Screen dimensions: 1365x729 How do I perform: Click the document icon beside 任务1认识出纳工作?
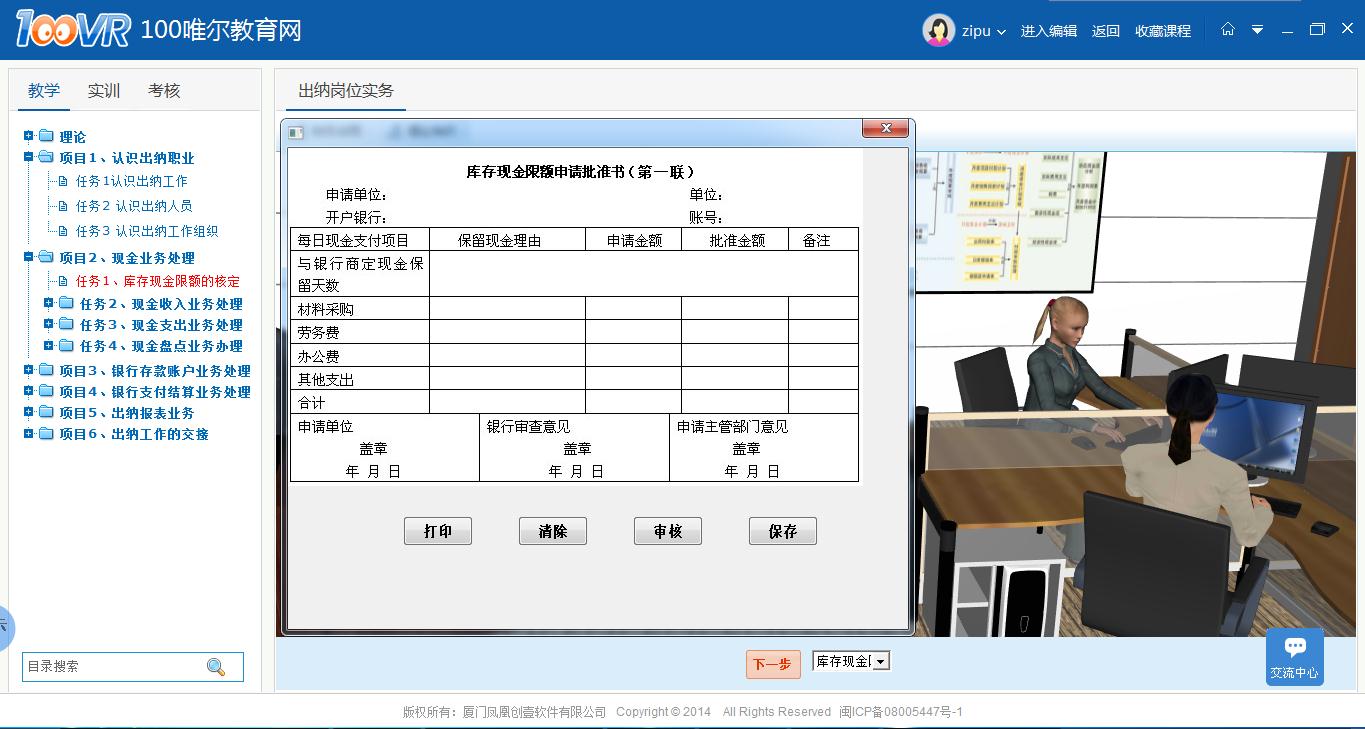point(63,181)
